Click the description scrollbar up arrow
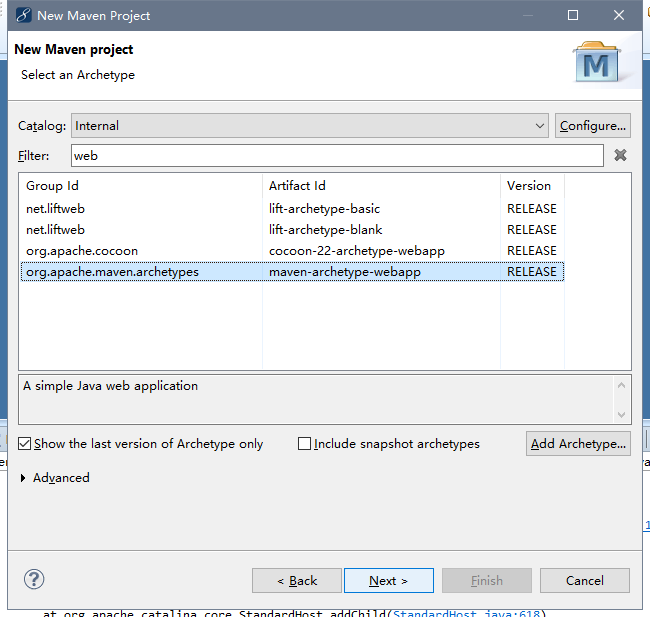This screenshot has width=650, height=617. point(621,385)
